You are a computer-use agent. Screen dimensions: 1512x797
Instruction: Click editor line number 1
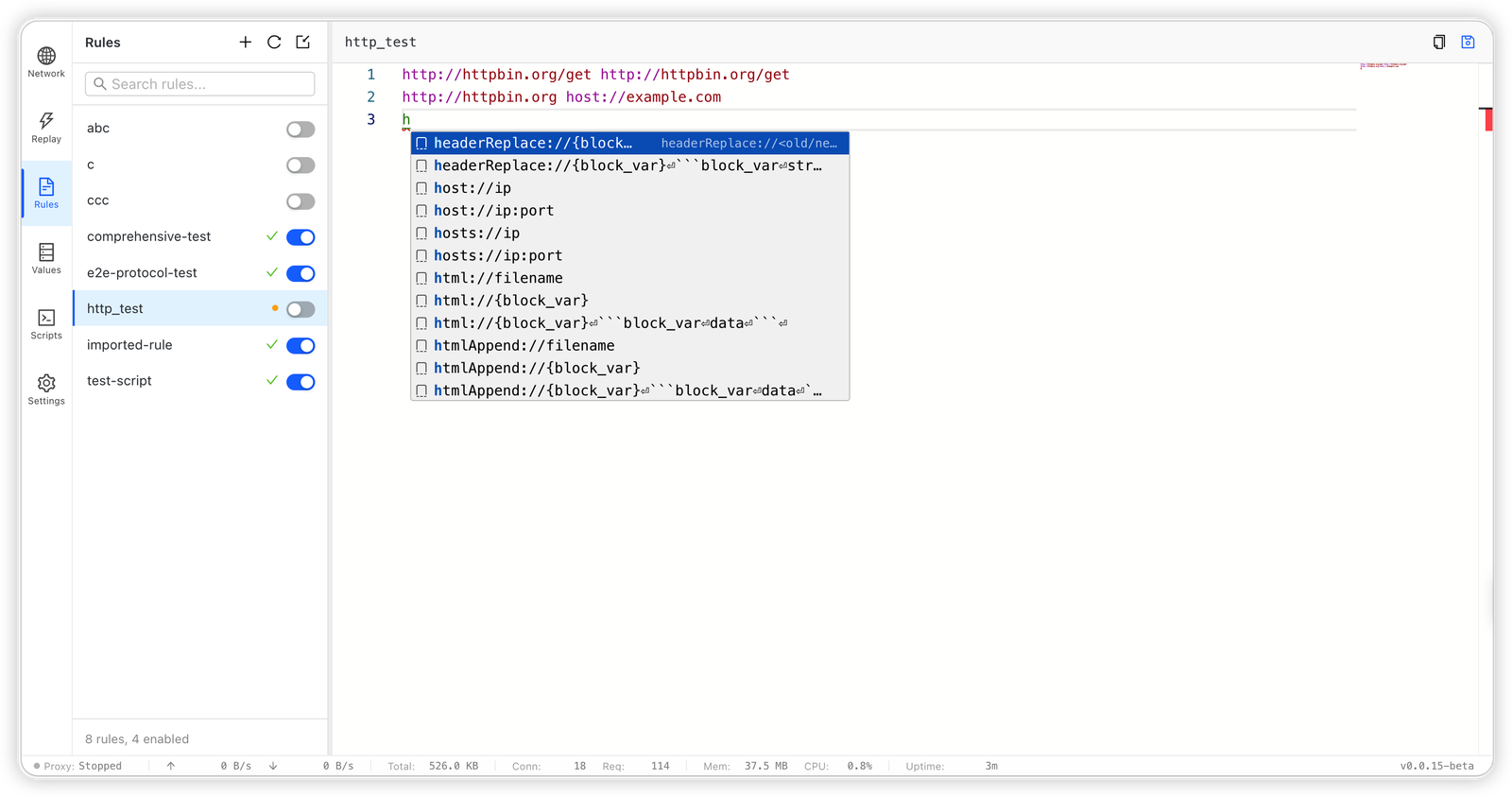(x=371, y=75)
